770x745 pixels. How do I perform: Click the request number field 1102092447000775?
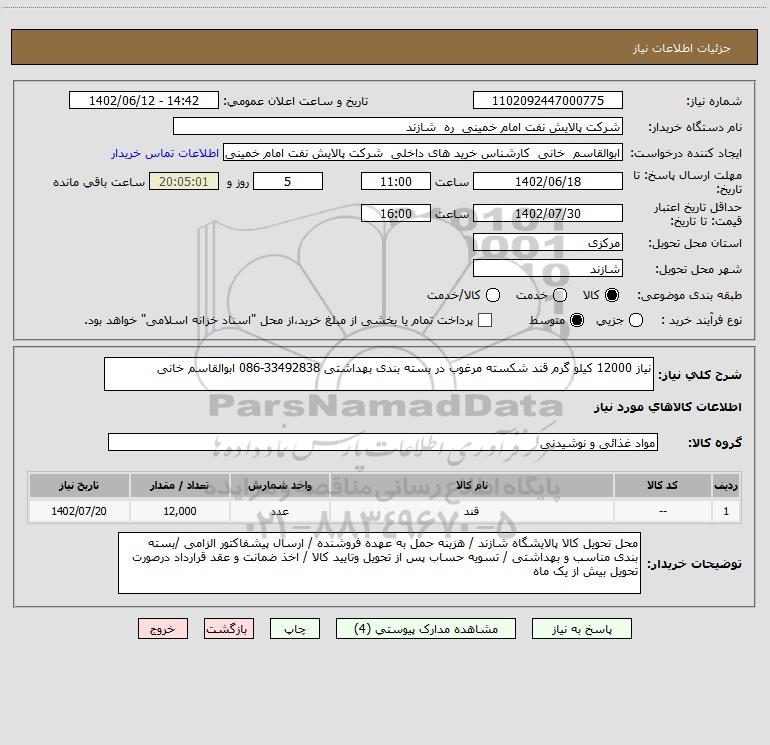point(548,101)
